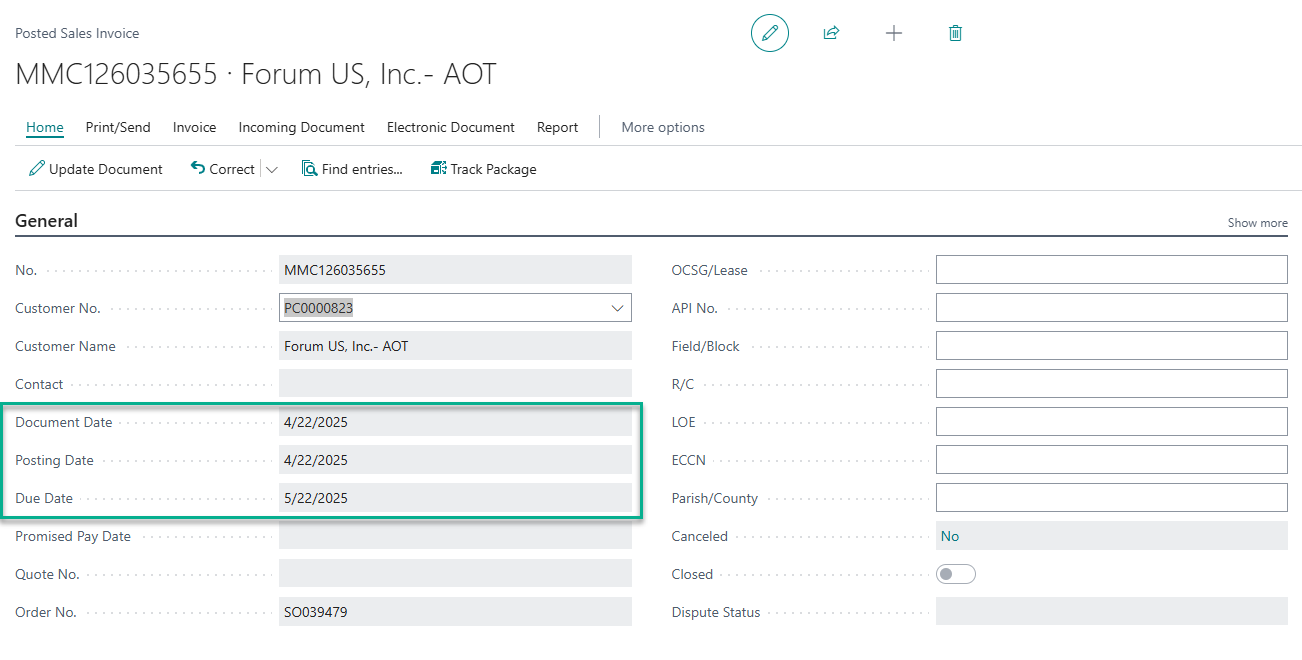
Task: Click the LOE input field
Action: 1112,422
